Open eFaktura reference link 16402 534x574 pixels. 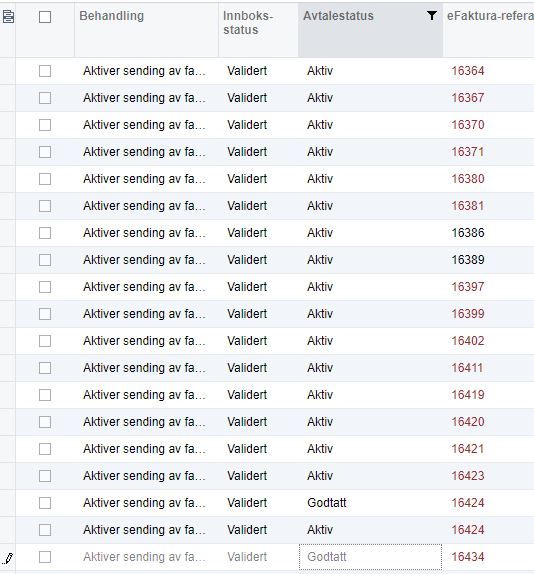(468, 341)
